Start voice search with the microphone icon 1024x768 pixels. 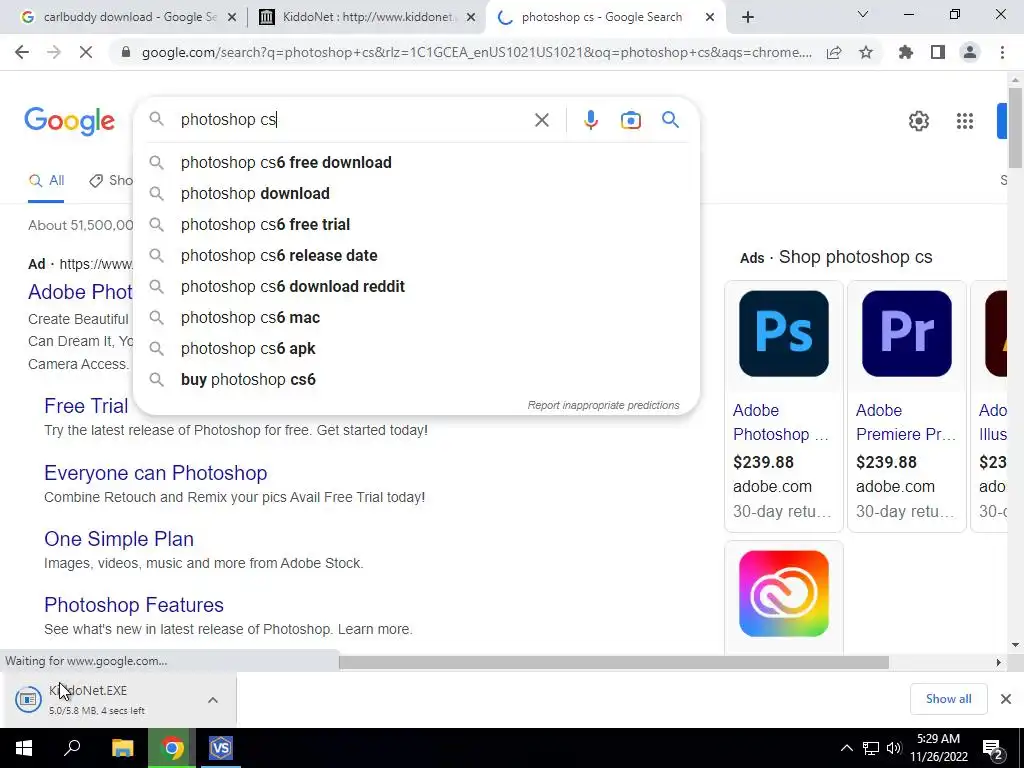pyautogui.click(x=590, y=120)
